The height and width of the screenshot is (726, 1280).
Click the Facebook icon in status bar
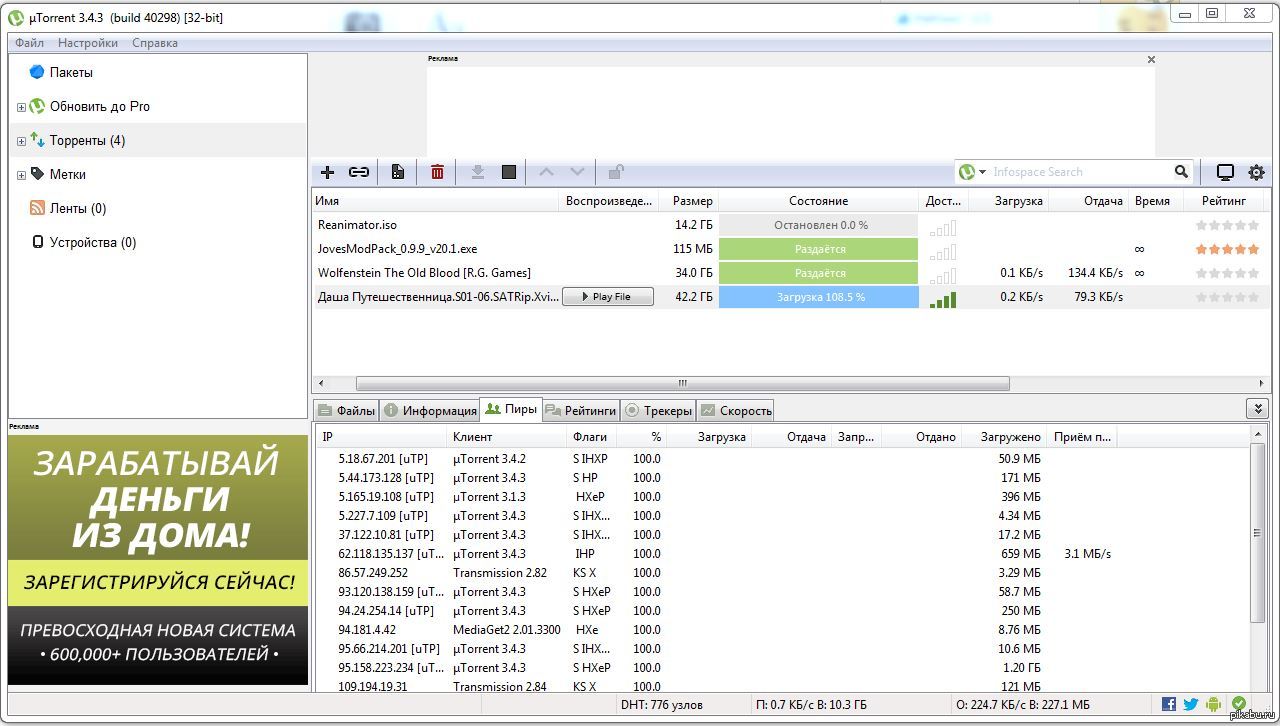pos(1169,704)
